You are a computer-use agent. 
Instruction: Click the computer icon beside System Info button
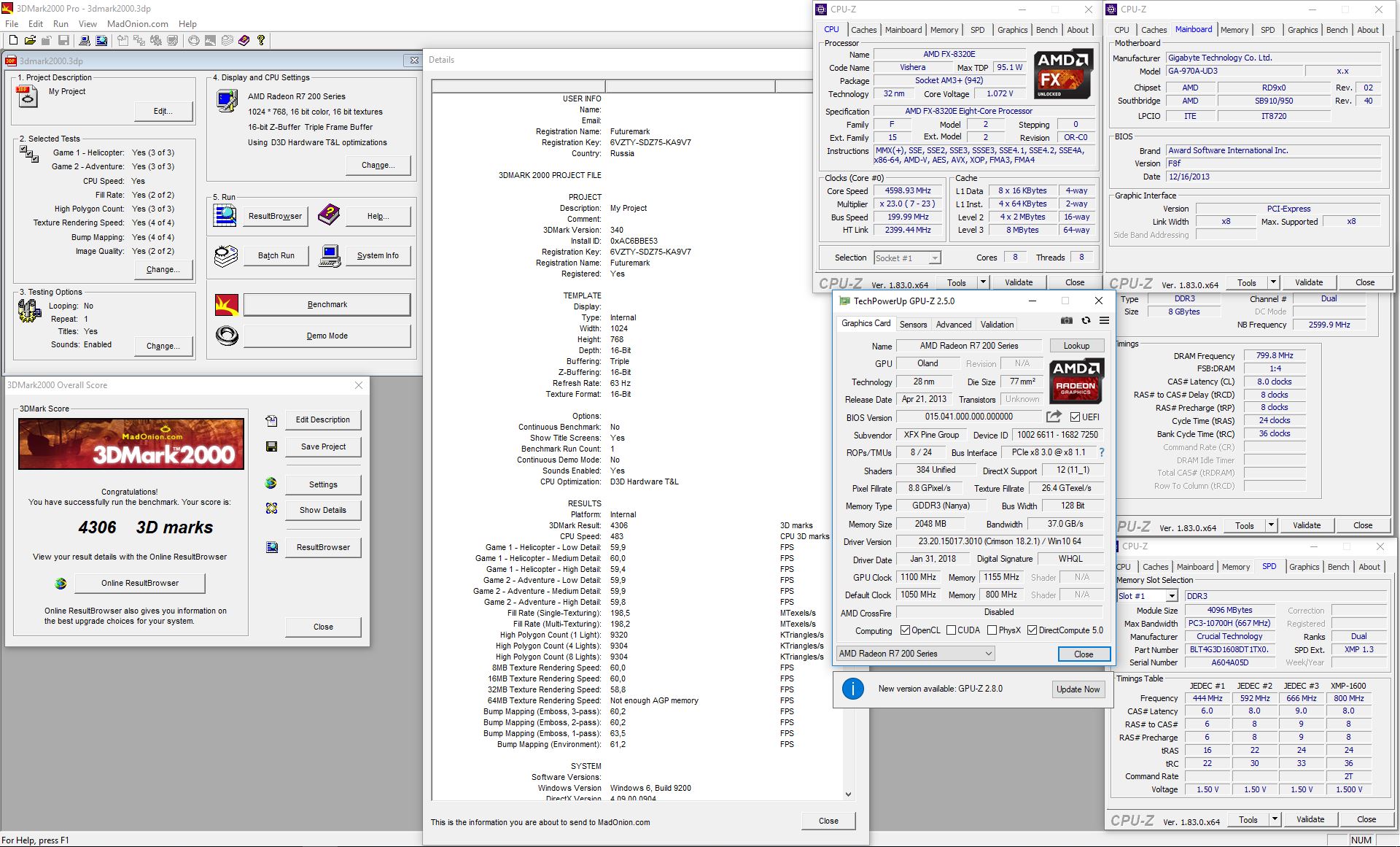(x=330, y=256)
